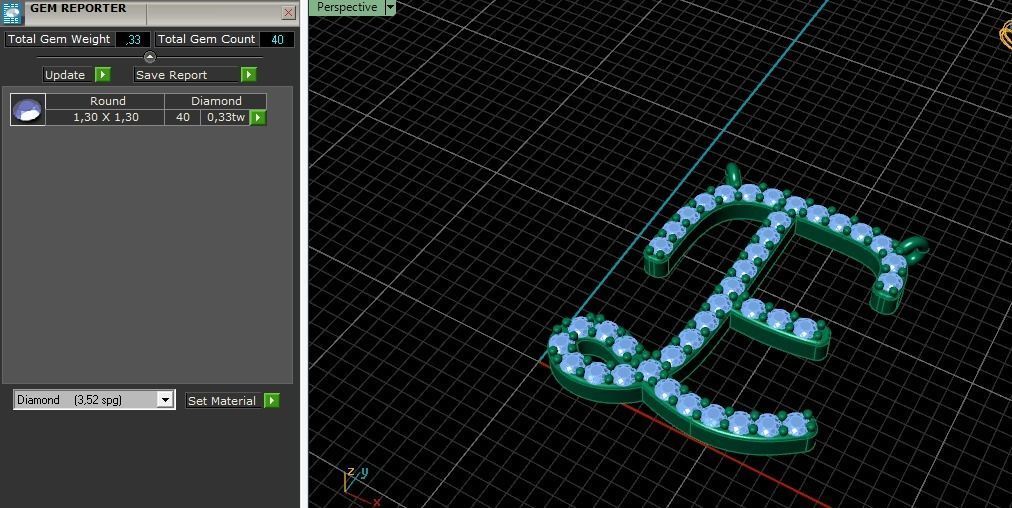The height and width of the screenshot is (508, 1012).
Task: Click the gem count cell showing 40
Action: (183, 117)
